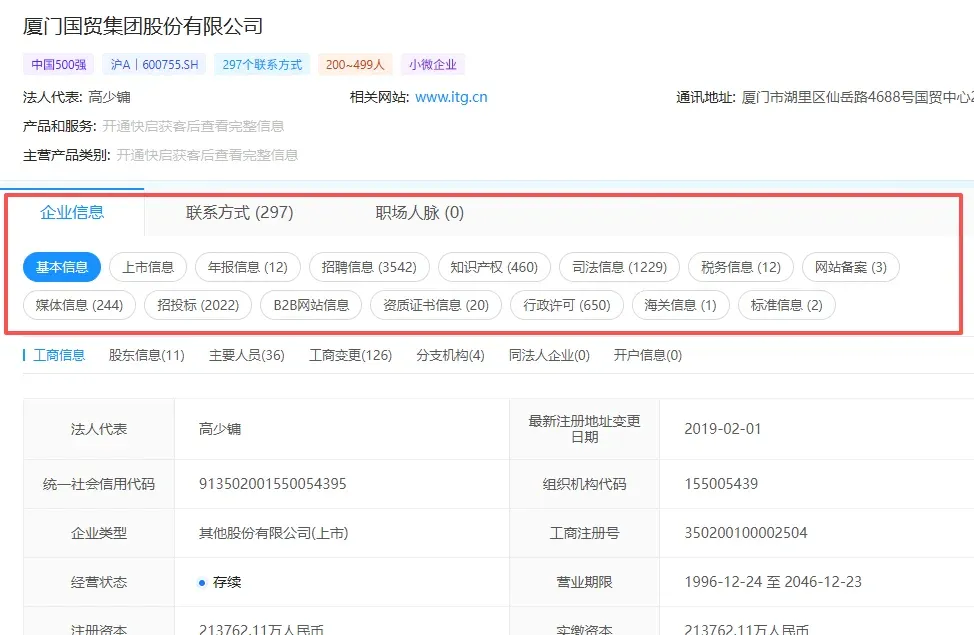This screenshot has height=635, width=974.
Task: Click the 经营状态 label cell
Action: click(x=99, y=582)
